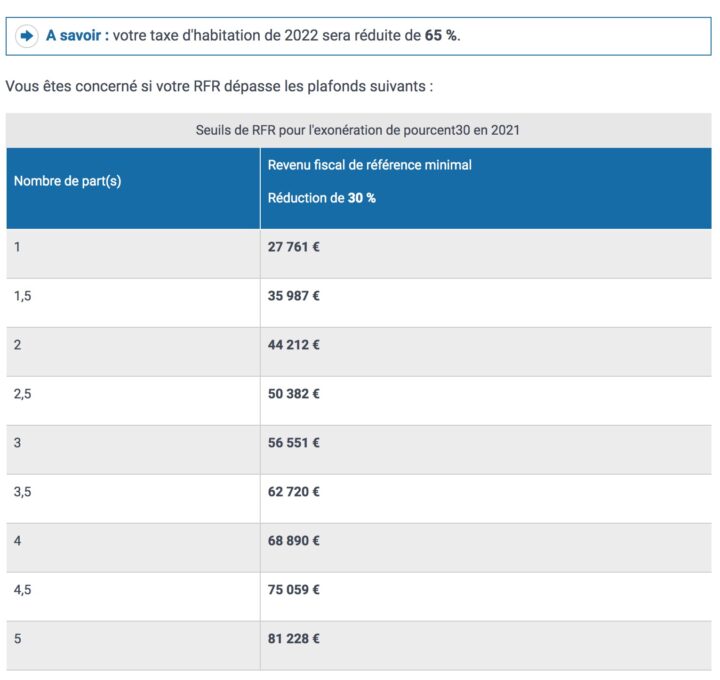Select the 'Revenu fiscal de référence minimal' header
The image size is (720, 680).
(369, 165)
